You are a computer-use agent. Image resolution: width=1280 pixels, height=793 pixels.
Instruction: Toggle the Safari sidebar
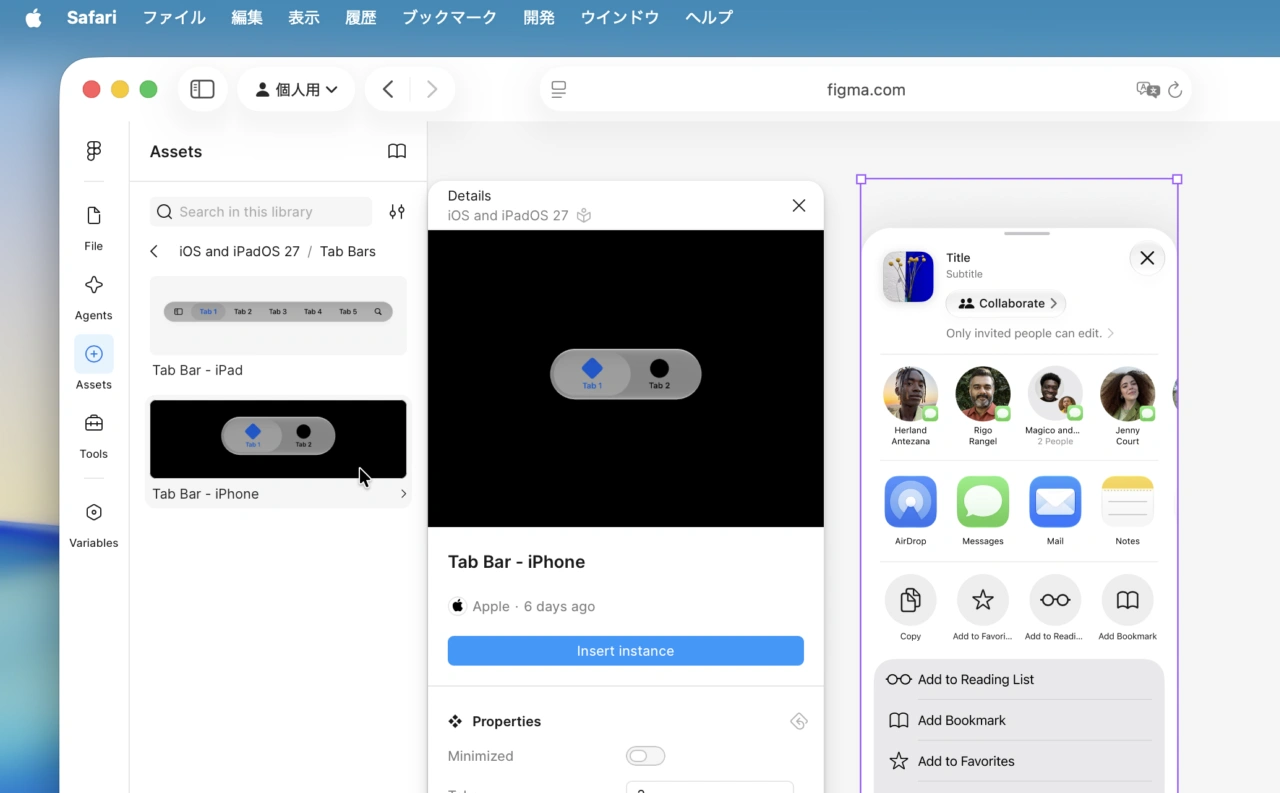pyautogui.click(x=202, y=89)
